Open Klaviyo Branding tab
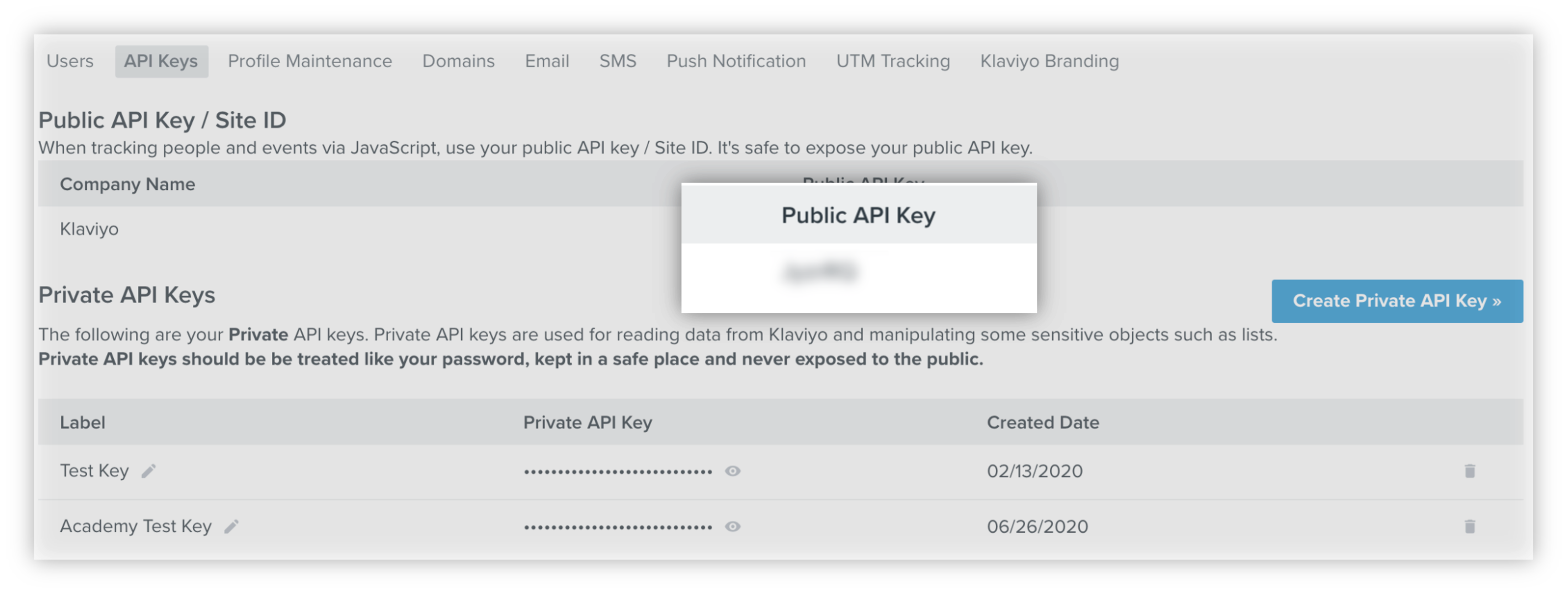The width and height of the screenshot is (1568, 595). 1049,61
